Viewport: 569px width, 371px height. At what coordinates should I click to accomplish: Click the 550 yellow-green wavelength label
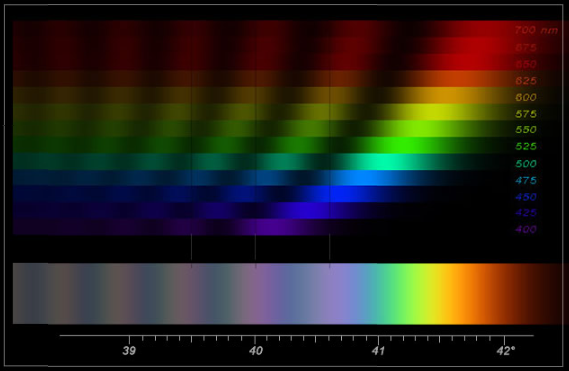(x=526, y=130)
